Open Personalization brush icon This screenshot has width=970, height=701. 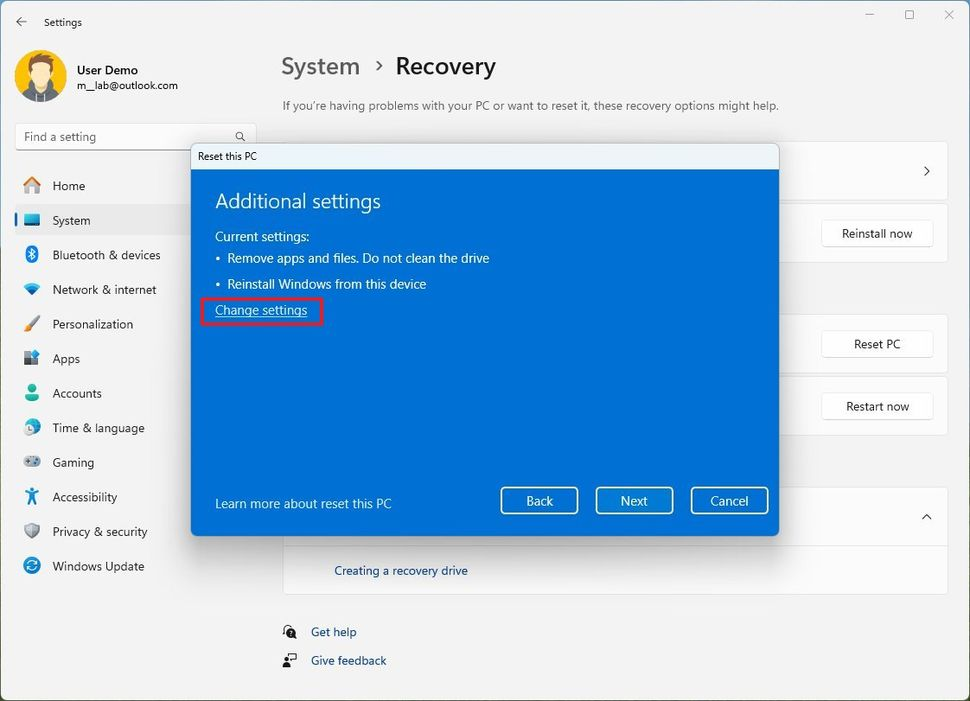[x=32, y=324]
